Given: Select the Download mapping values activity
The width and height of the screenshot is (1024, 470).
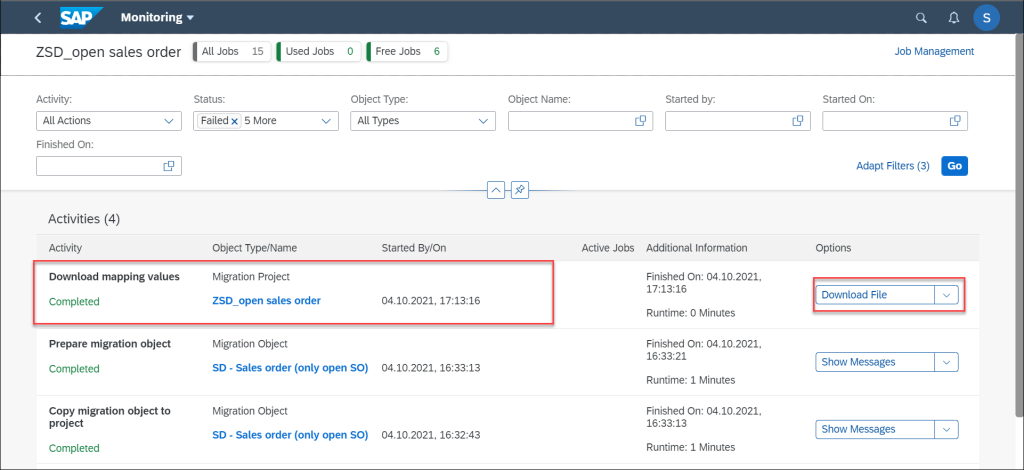Looking at the screenshot, I should [x=114, y=276].
